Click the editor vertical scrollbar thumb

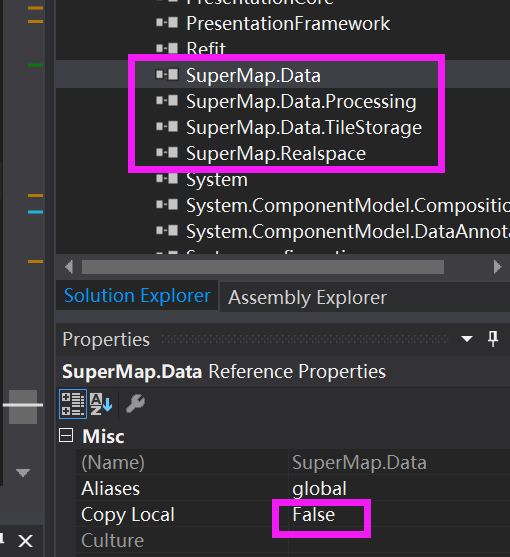(23, 407)
